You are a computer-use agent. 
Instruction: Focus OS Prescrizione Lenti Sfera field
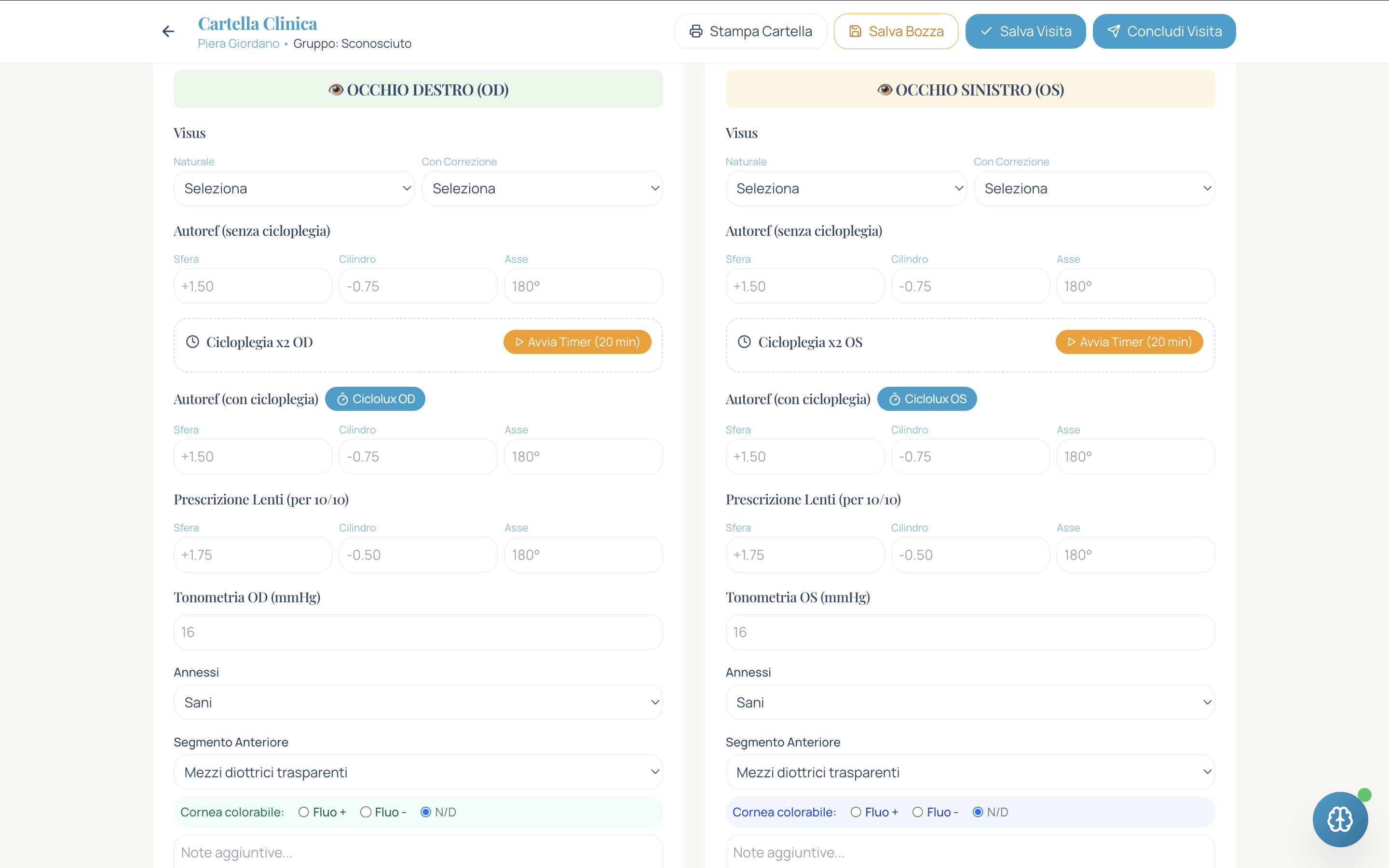pyautogui.click(x=804, y=555)
